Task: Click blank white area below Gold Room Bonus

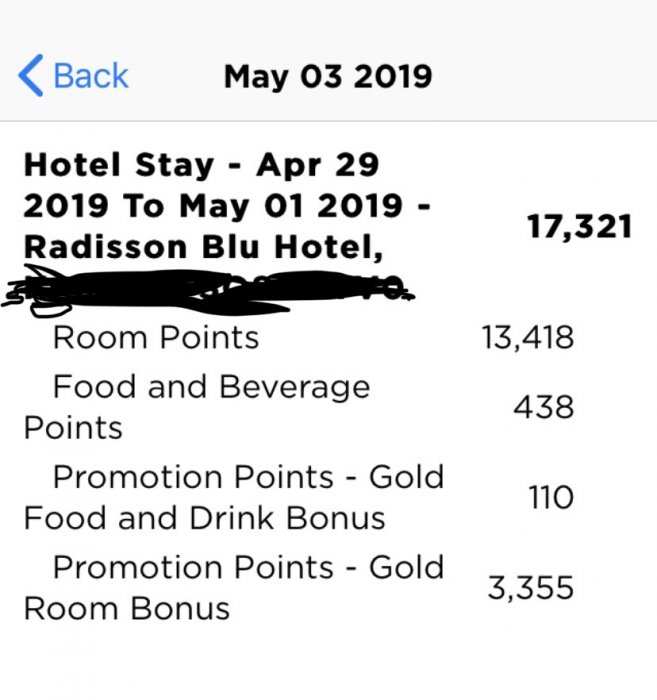Action: click(328, 665)
